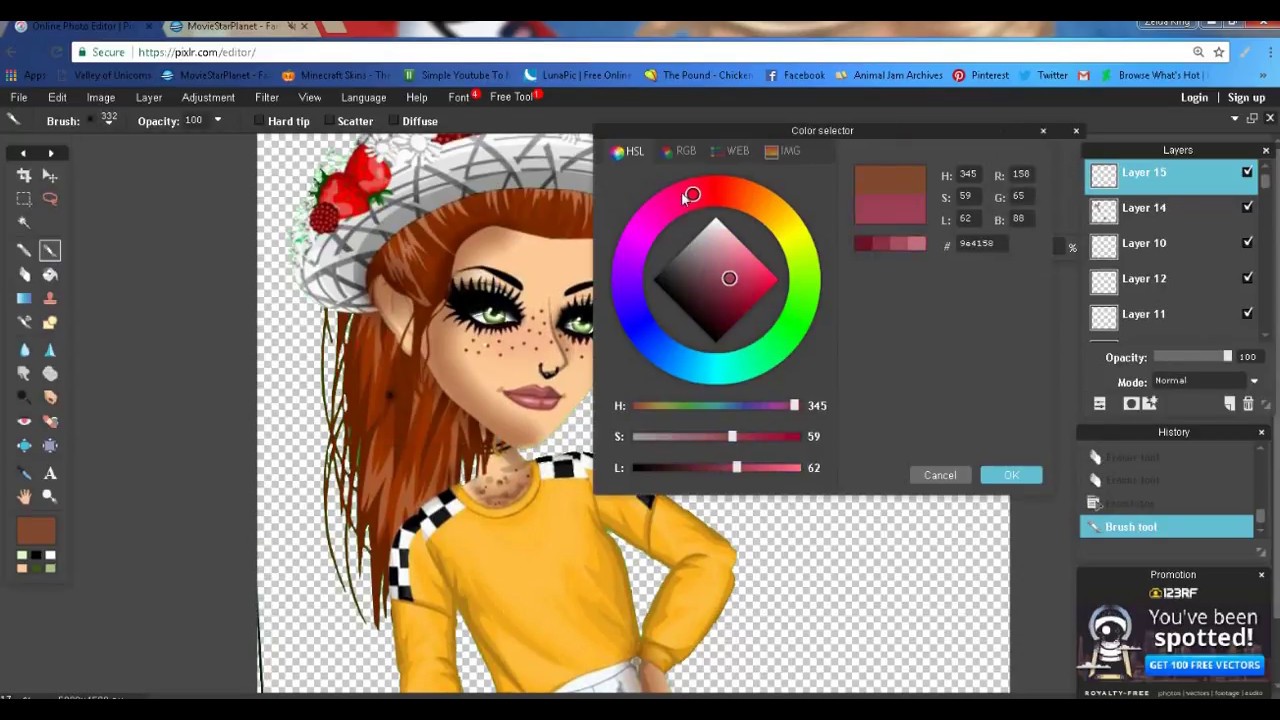
Task: Switch to RGB tab in color selector
Action: click(x=679, y=151)
